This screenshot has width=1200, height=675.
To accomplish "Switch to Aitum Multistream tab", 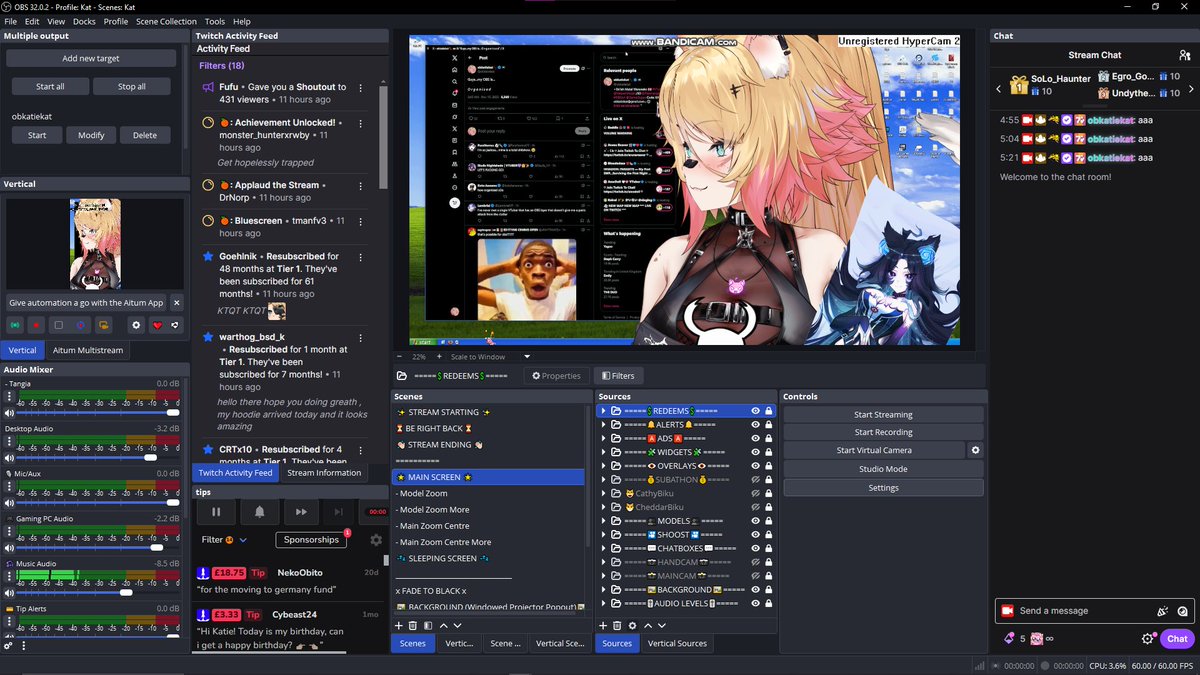I will click(x=88, y=351).
